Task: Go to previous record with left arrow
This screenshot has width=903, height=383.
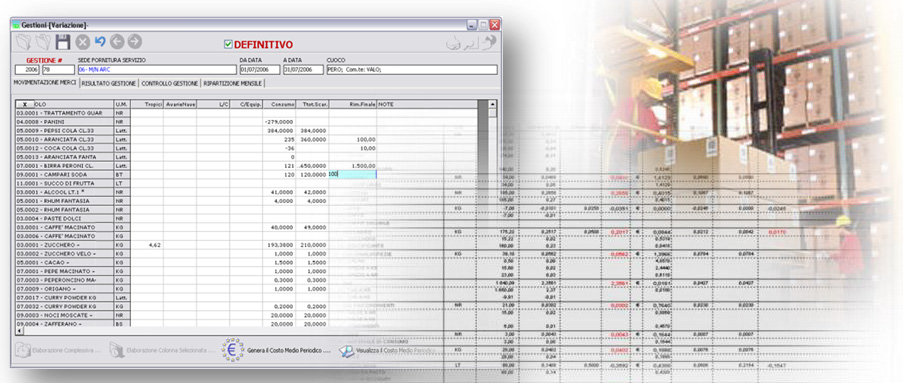Action: click(117, 41)
